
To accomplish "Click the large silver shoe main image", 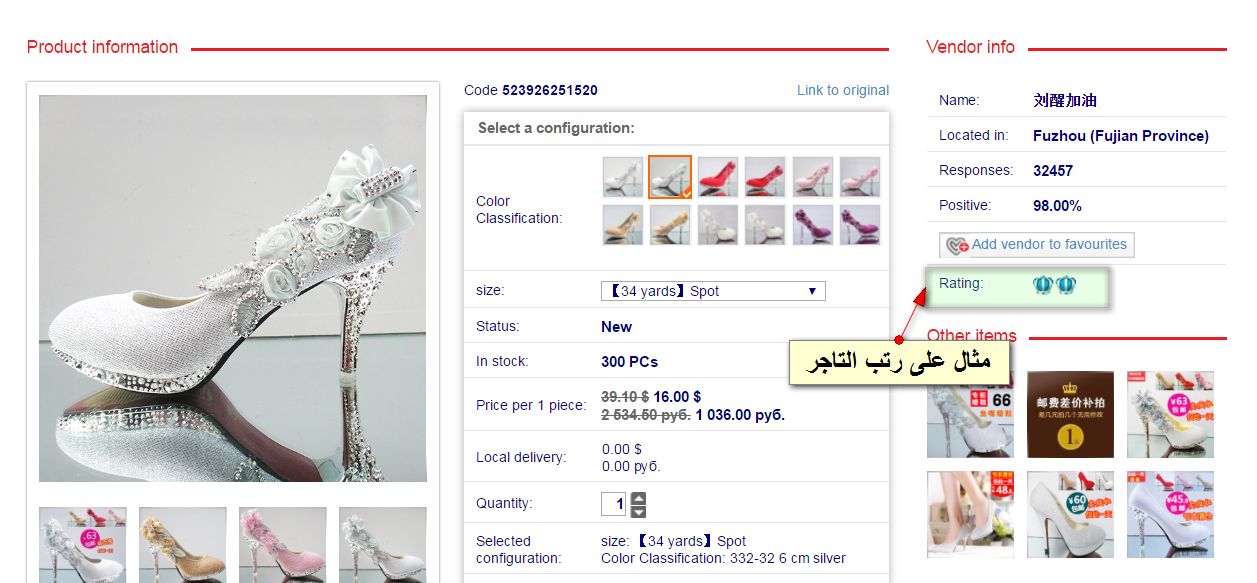I will pos(233,288).
